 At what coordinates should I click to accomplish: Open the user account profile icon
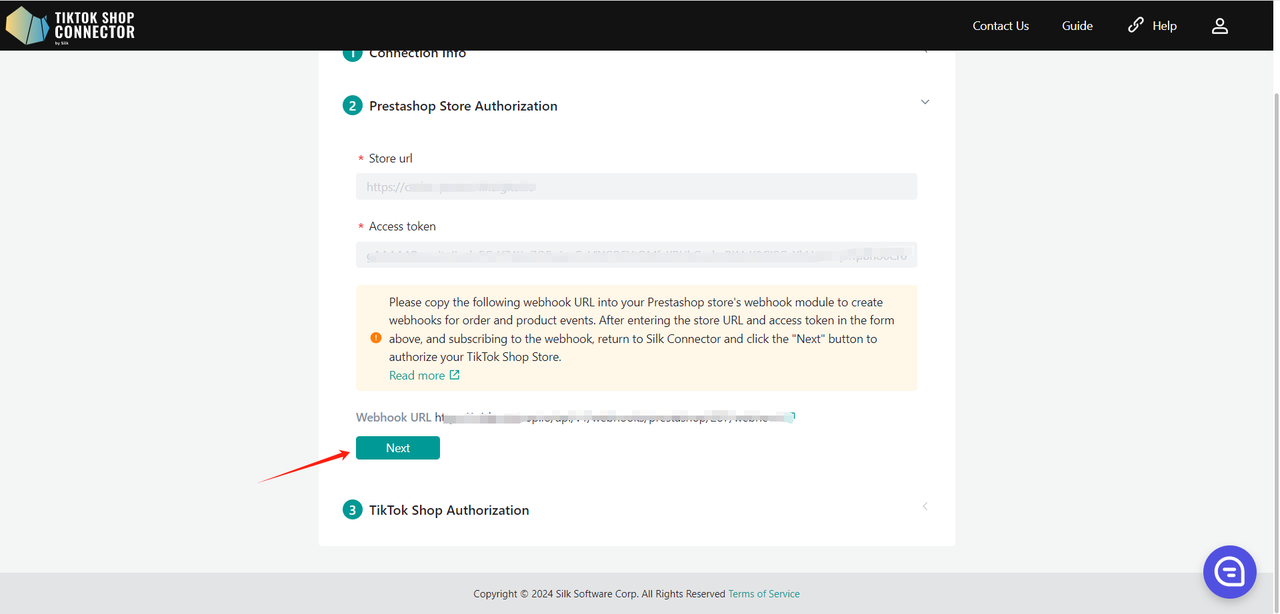tap(1220, 26)
